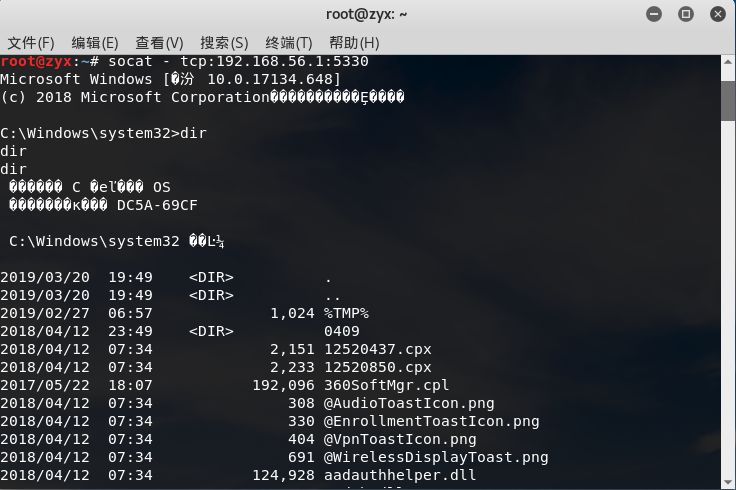This screenshot has height=490, width=736.
Task: Click the @AudioToastIcon.png file name
Action: pos(409,403)
